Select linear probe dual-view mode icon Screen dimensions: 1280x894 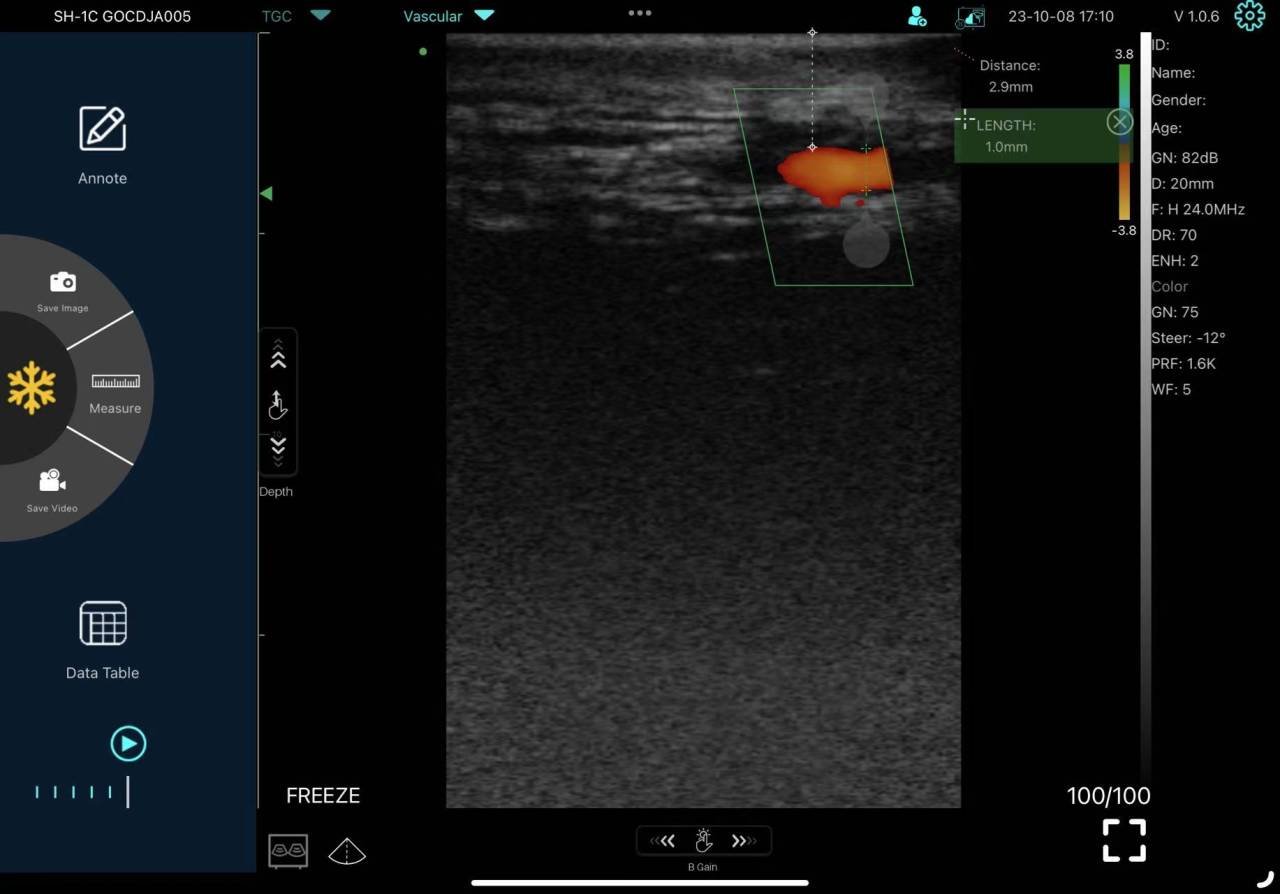[x=288, y=850]
